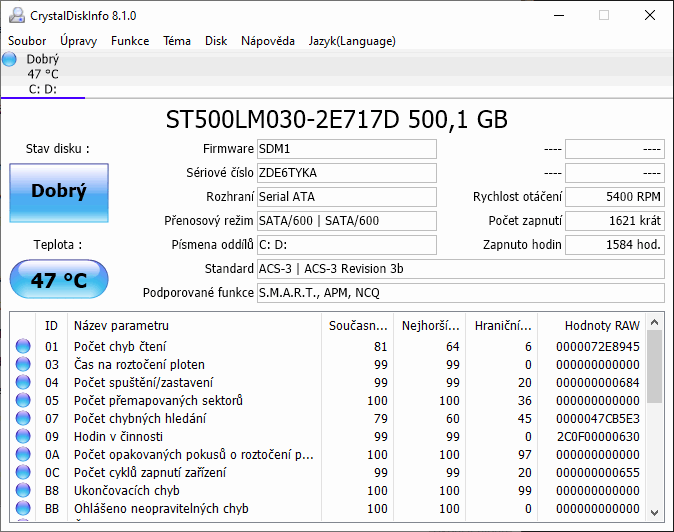The height and width of the screenshot is (532, 674).
Task: Click the Dobrý health status button
Action: (58, 192)
